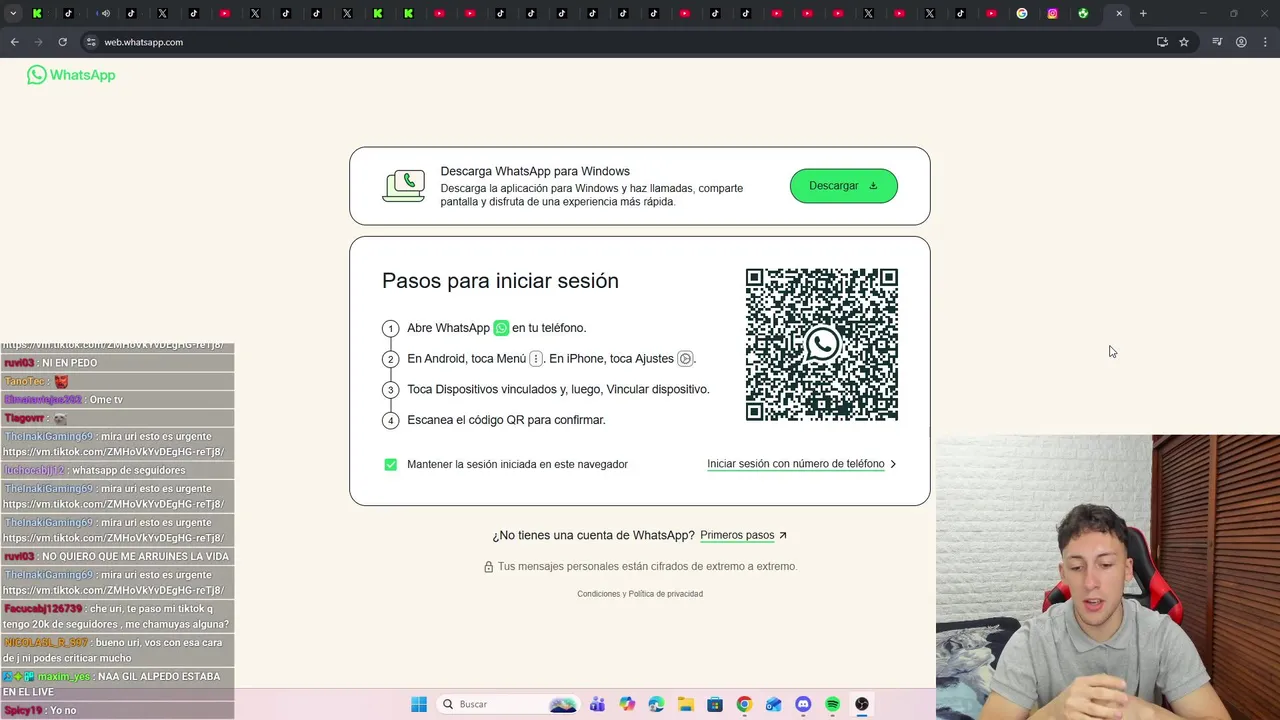Click Toca Dispositivos vinculados step text
Viewport: 1280px width, 720px height.
point(558,389)
